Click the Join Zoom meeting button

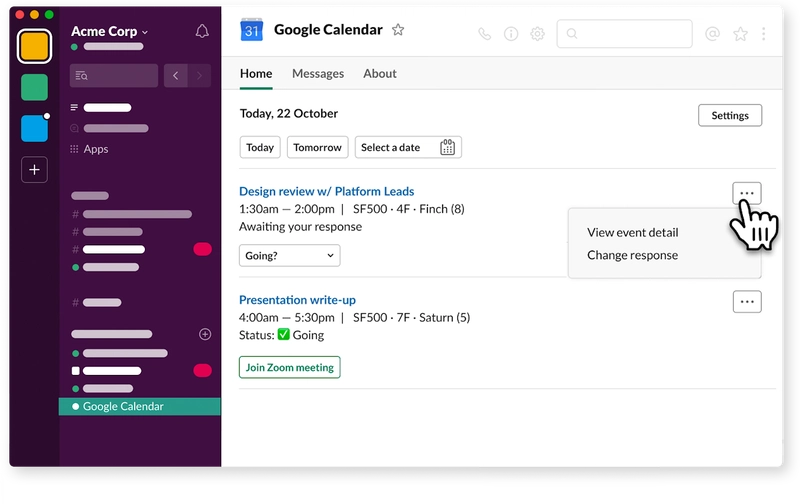[x=289, y=367]
